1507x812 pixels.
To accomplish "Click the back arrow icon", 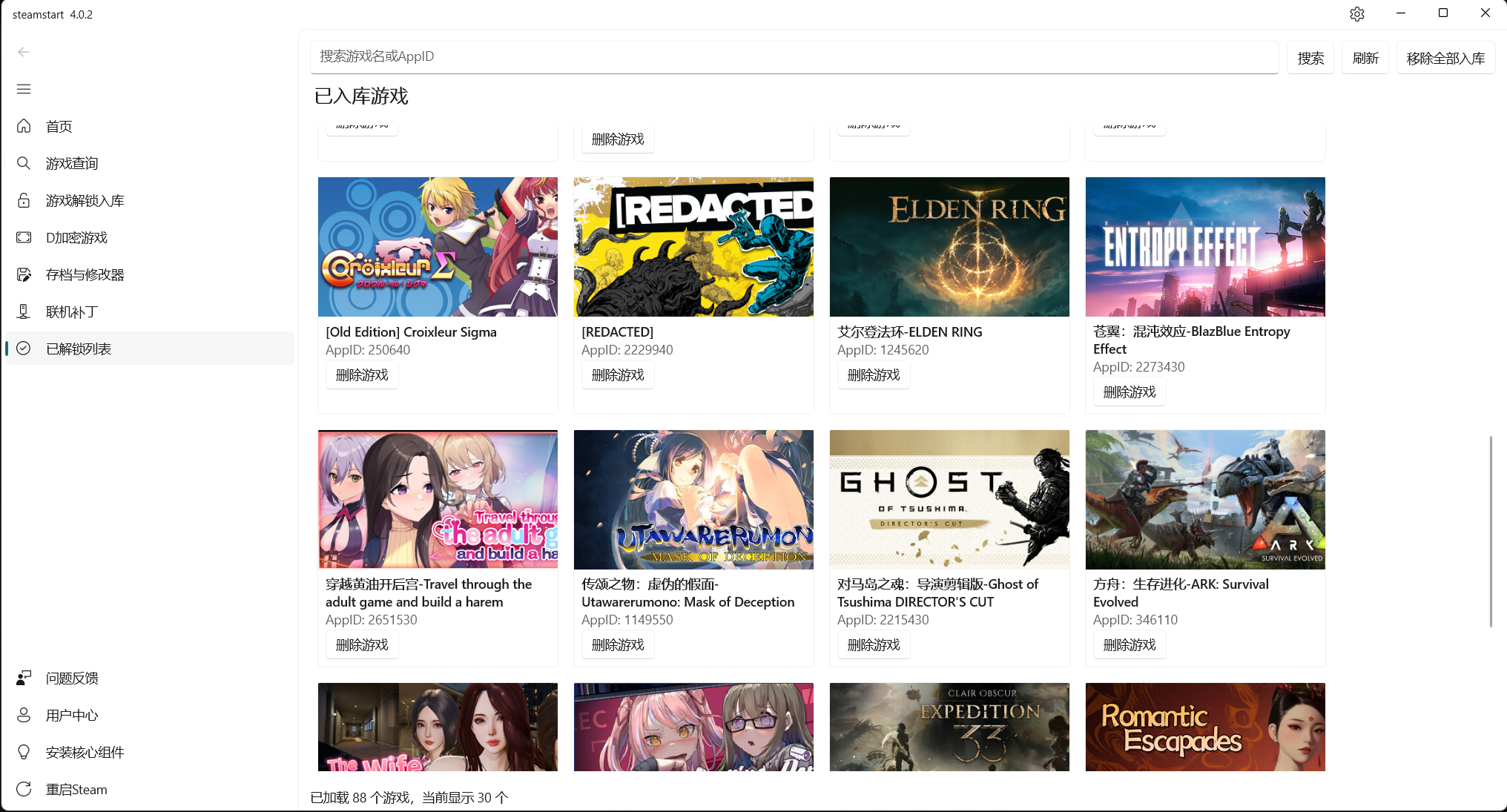I will 24,52.
